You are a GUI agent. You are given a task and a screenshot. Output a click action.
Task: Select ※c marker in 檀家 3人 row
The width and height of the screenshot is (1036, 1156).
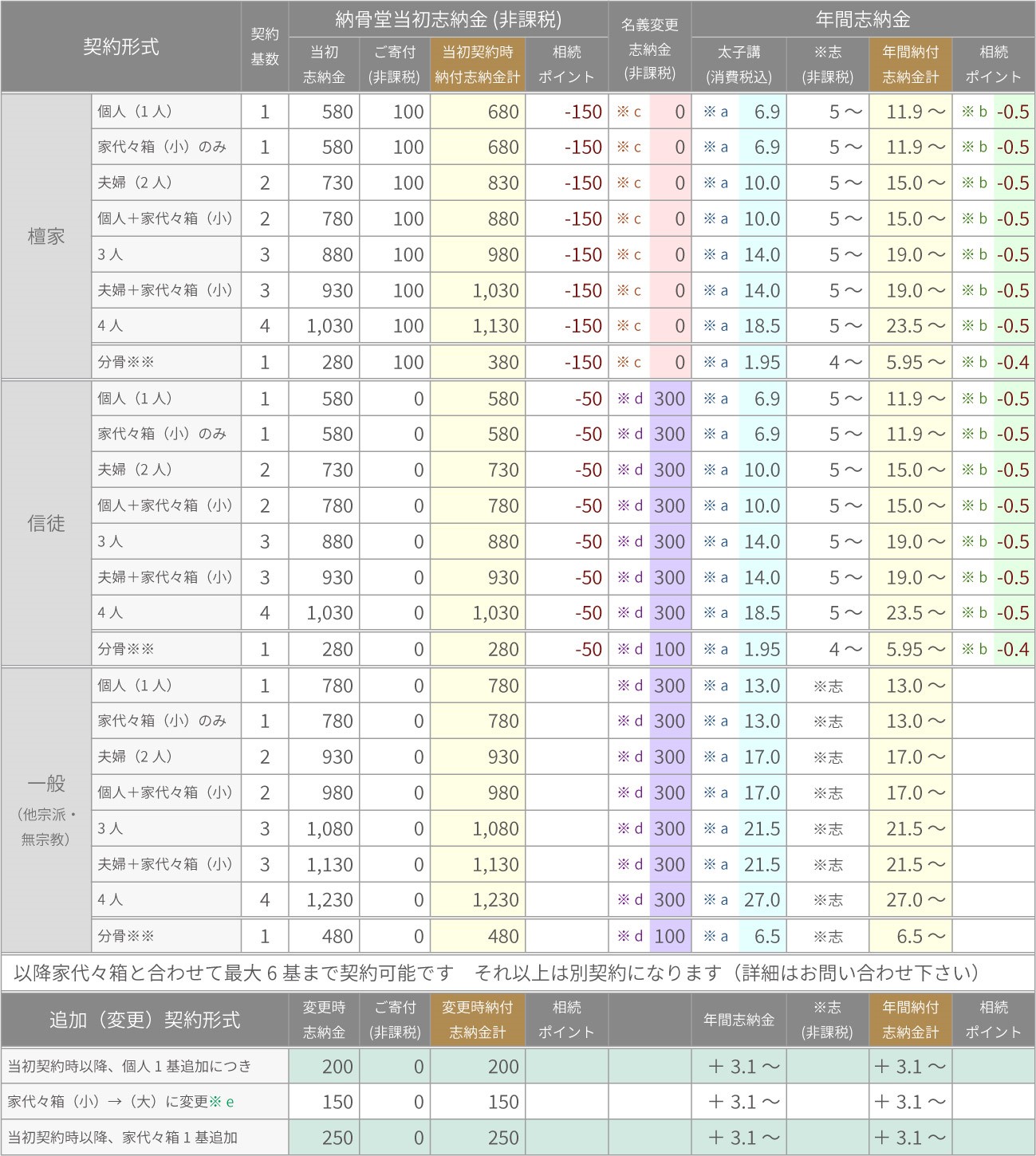pyautogui.click(x=628, y=254)
